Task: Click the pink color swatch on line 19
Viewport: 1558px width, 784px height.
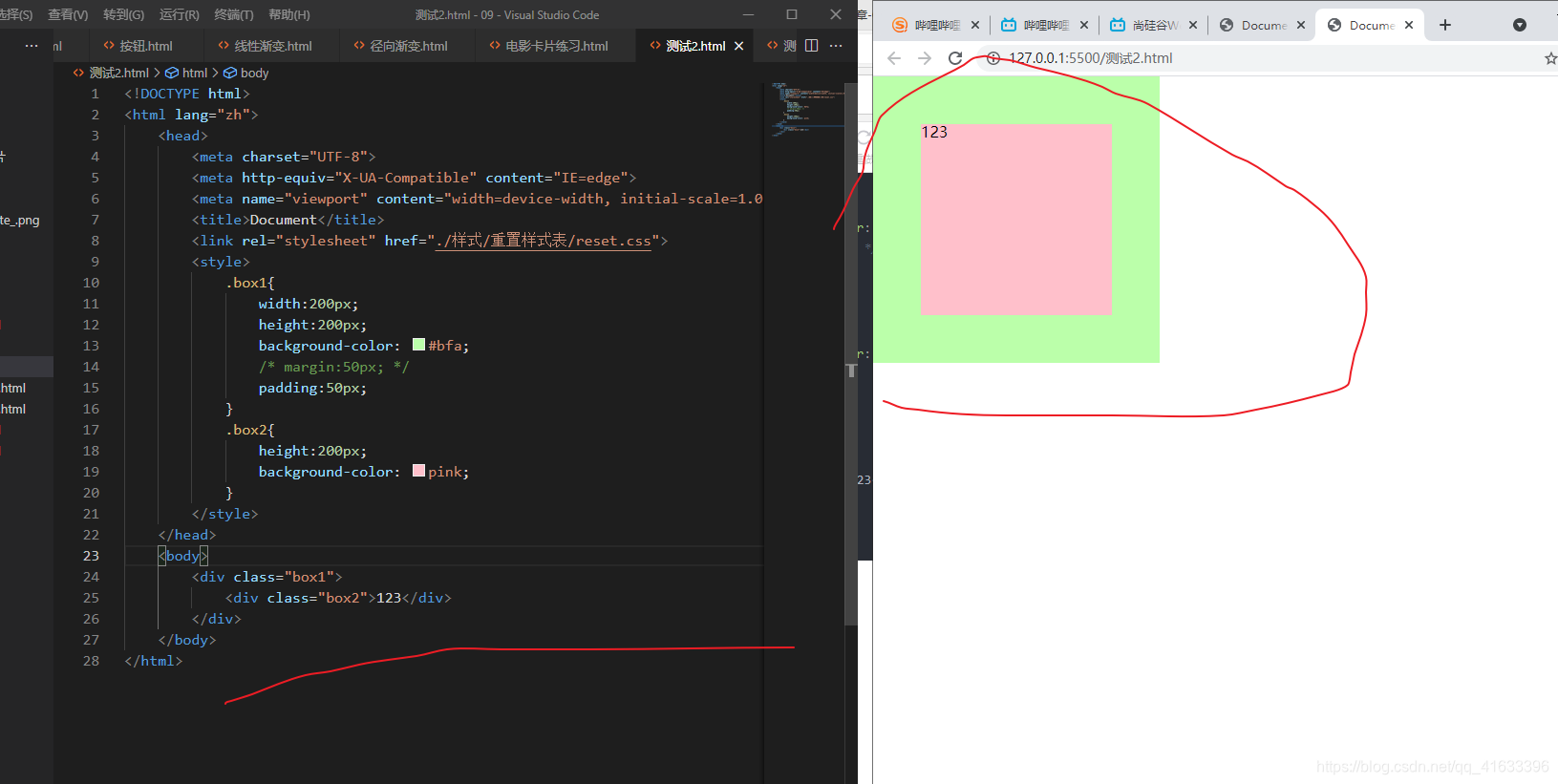Action: [x=418, y=471]
